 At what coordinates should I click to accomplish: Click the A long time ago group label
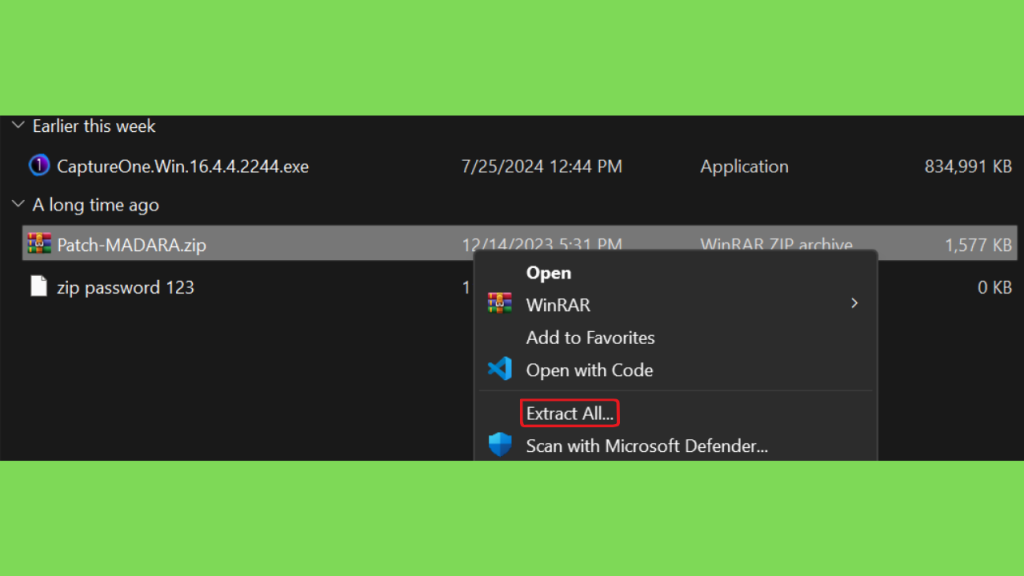click(x=96, y=205)
